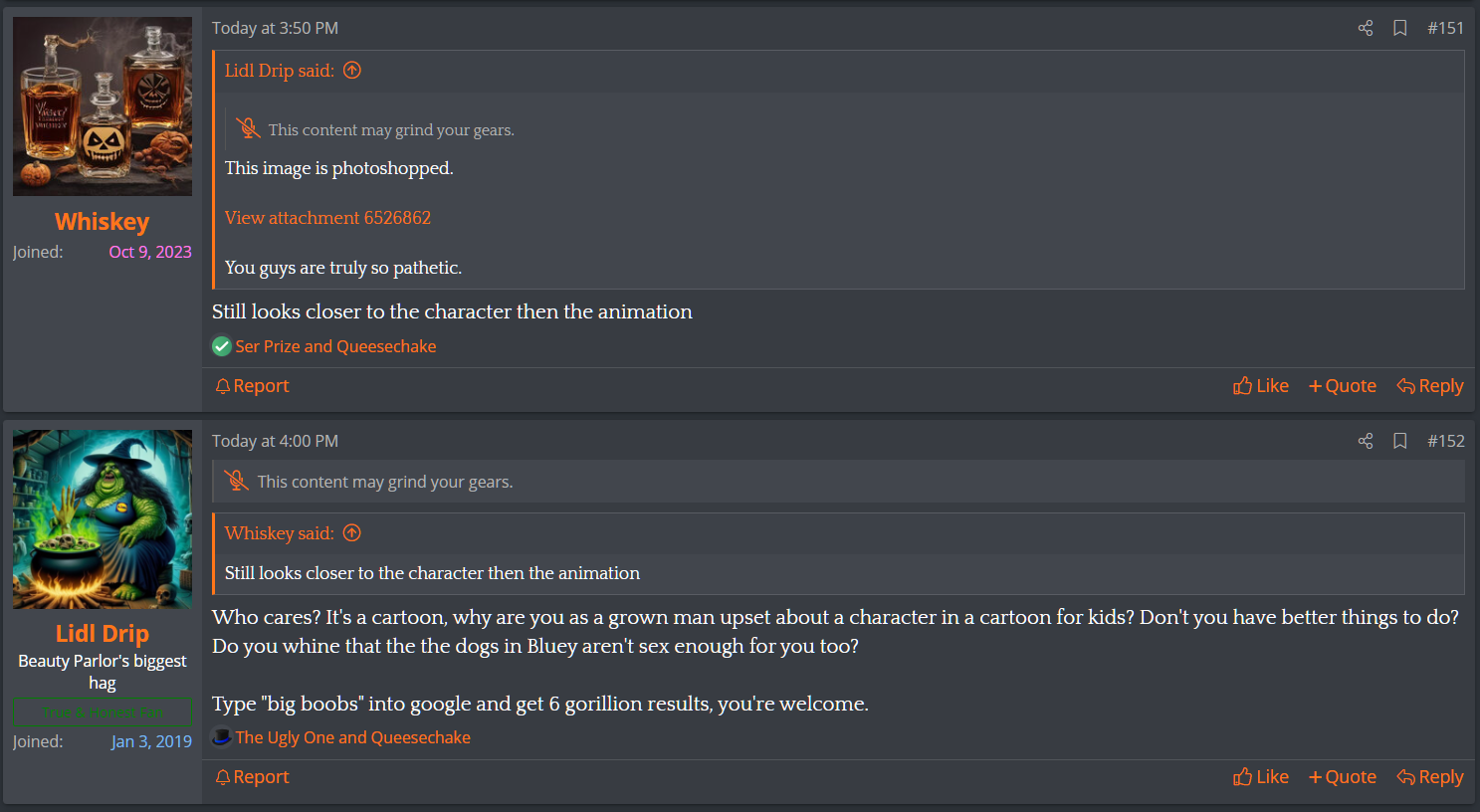Open post #151 permalink number
Image resolution: width=1480 pixels, height=812 pixels.
tap(1445, 28)
